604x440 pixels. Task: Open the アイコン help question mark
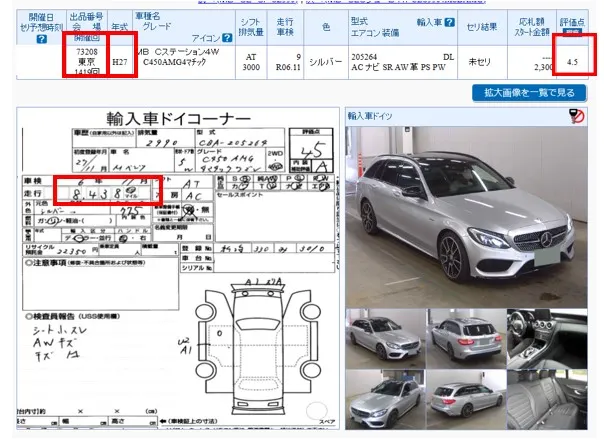(228, 37)
